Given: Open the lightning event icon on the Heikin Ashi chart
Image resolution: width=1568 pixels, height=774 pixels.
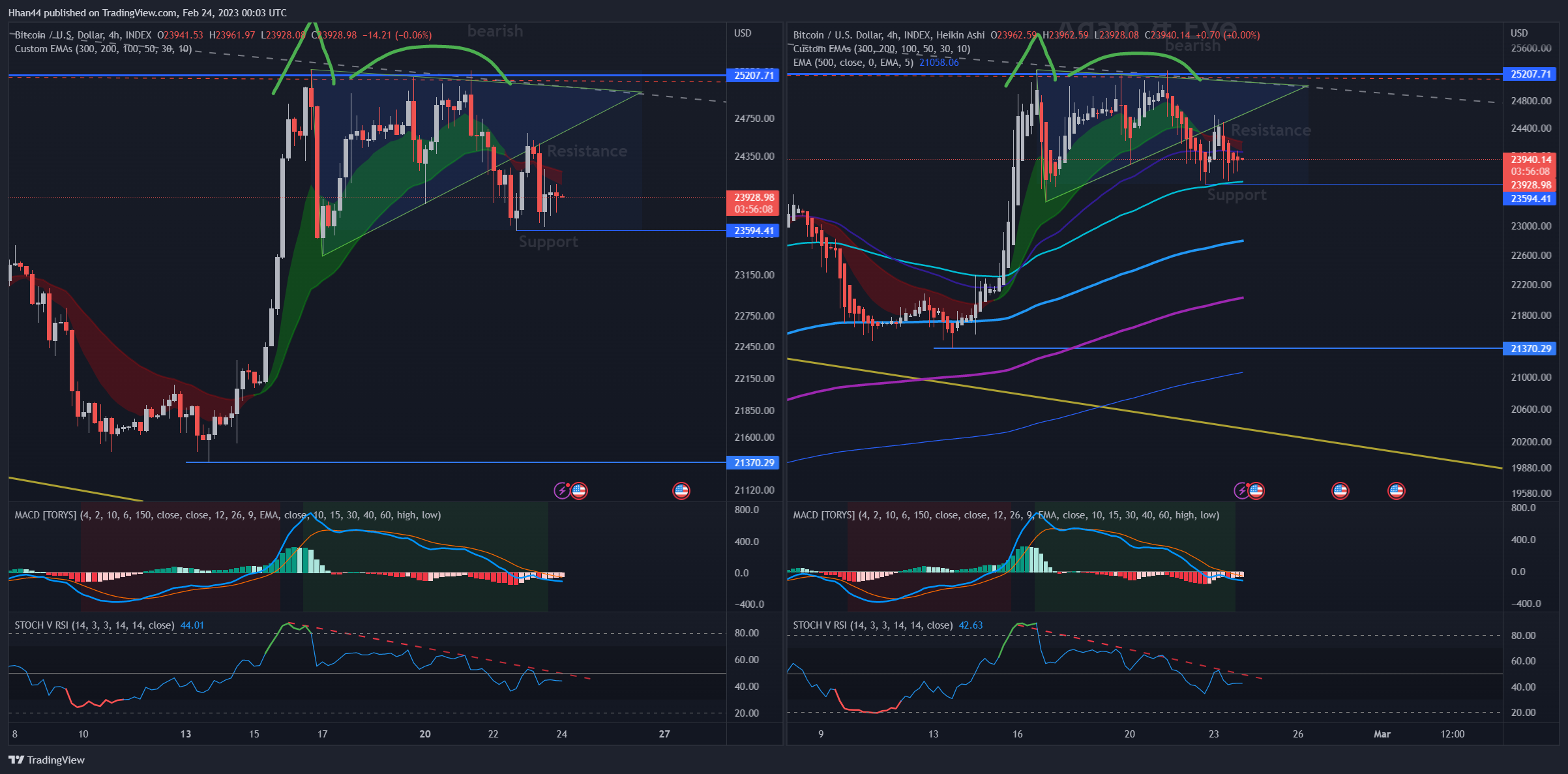Looking at the screenshot, I should pyautogui.click(x=1241, y=490).
